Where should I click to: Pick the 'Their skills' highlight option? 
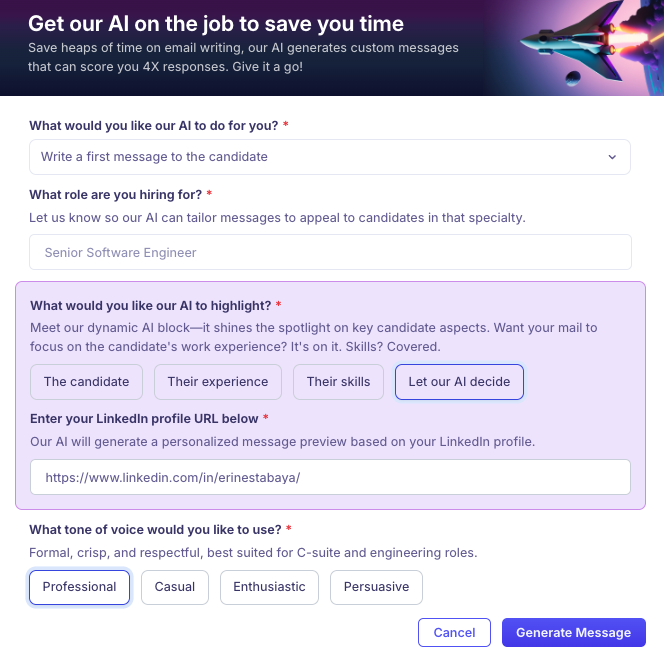338,382
